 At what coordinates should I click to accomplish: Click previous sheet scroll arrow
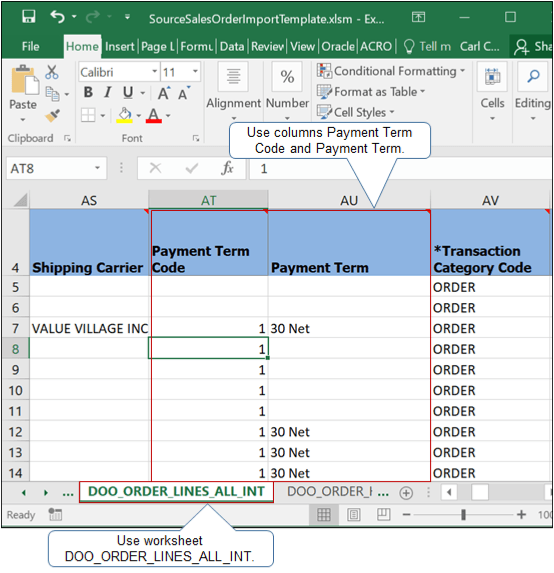pos(24,493)
